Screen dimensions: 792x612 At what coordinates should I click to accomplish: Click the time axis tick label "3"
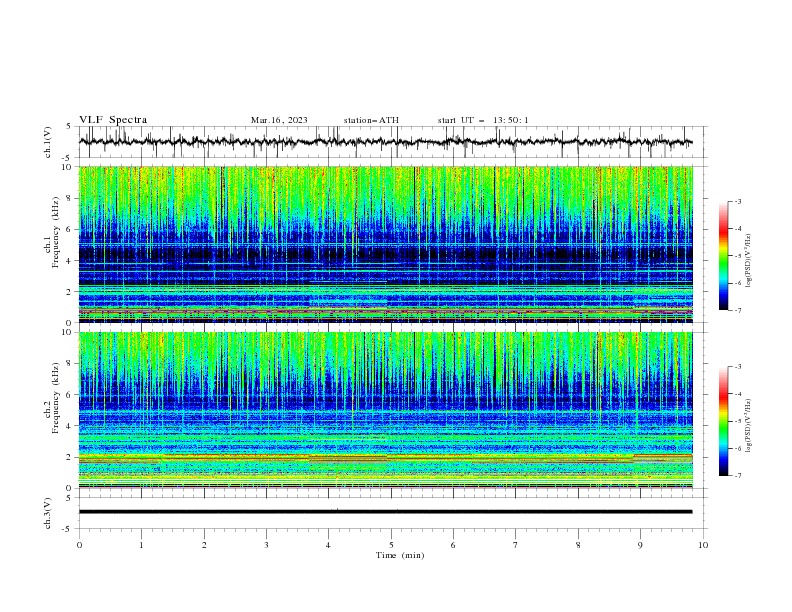(x=266, y=545)
